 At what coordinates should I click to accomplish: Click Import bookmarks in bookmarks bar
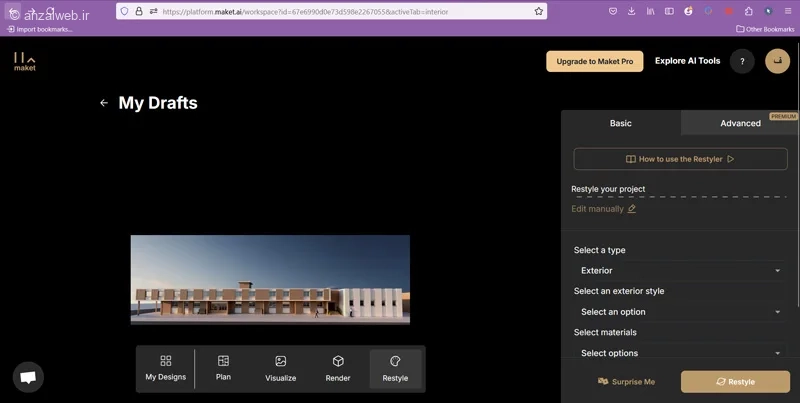click(x=40, y=29)
